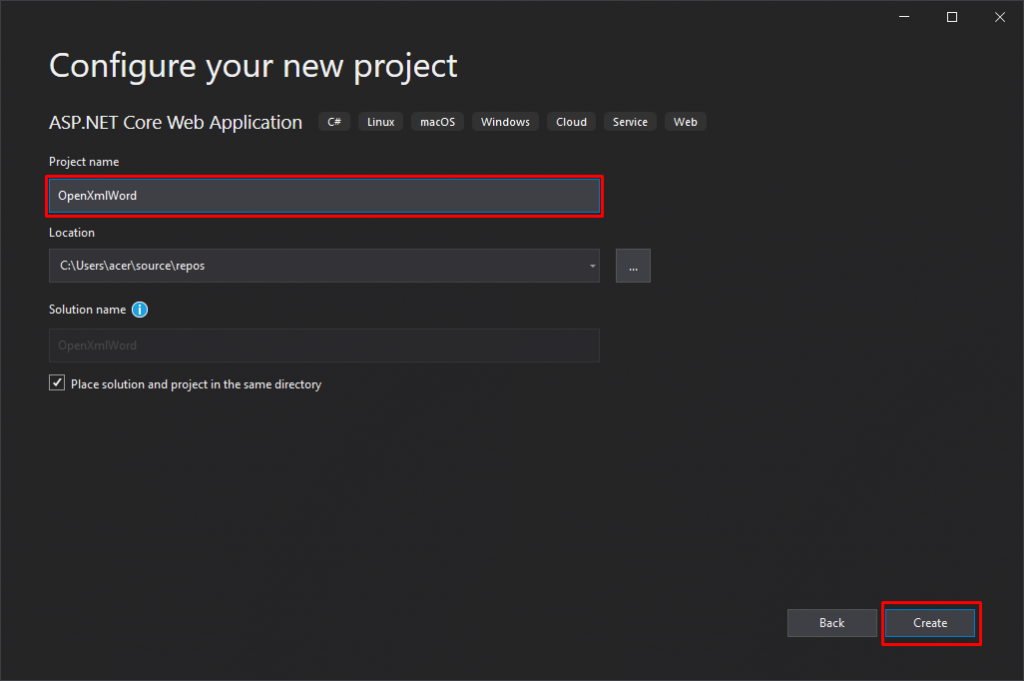Screen dimensions: 1024x681
Task: Click the Windows tag
Action: coord(505,122)
